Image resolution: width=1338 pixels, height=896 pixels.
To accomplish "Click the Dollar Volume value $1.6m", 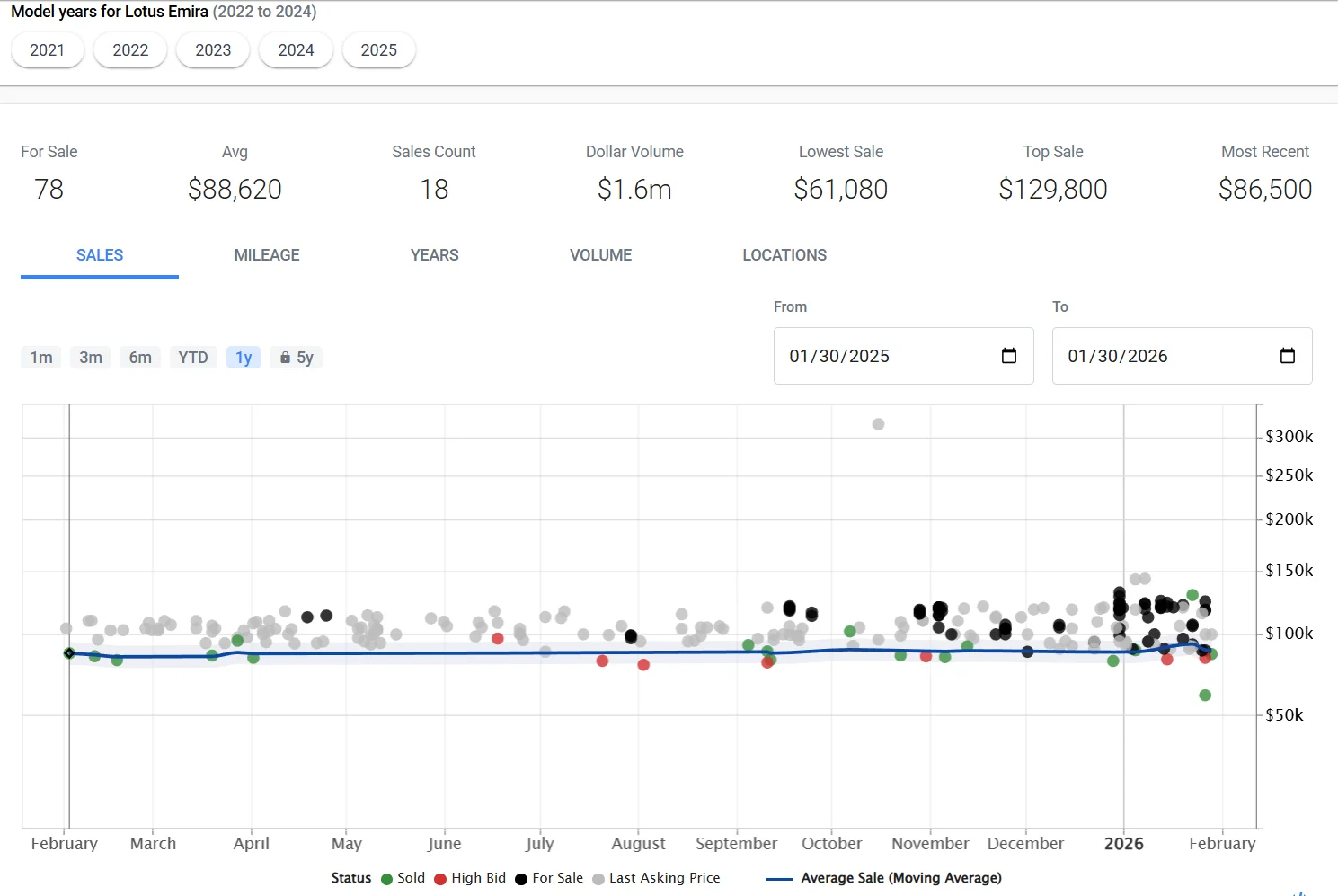I will (x=634, y=190).
